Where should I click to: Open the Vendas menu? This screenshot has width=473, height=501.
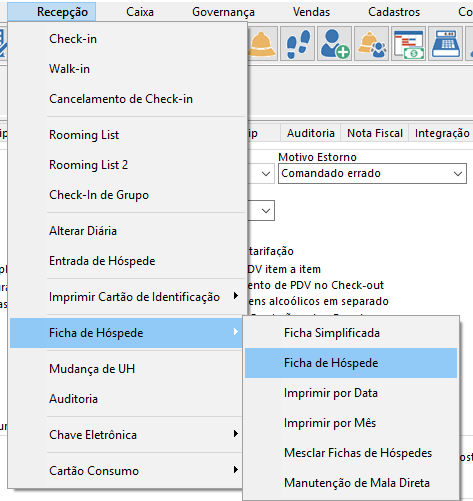[311, 12]
